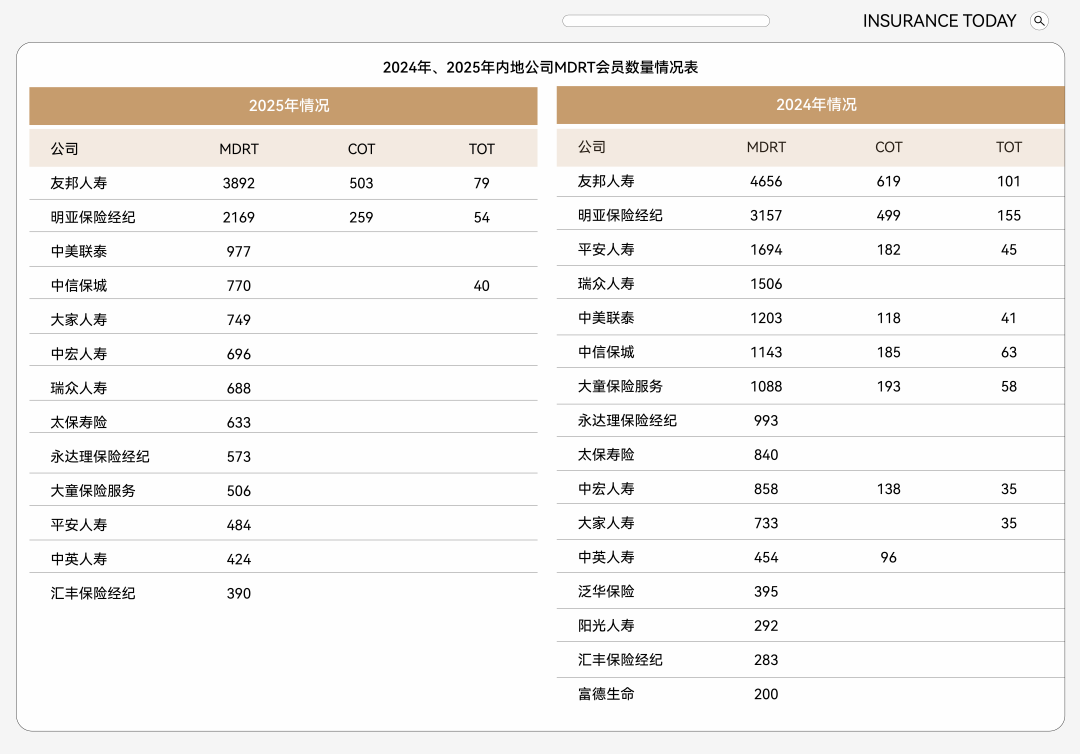Image resolution: width=1080 pixels, height=754 pixels.
Task: Click 汇丰保险经纪 in the 2025 table
Action: (x=93, y=594)
